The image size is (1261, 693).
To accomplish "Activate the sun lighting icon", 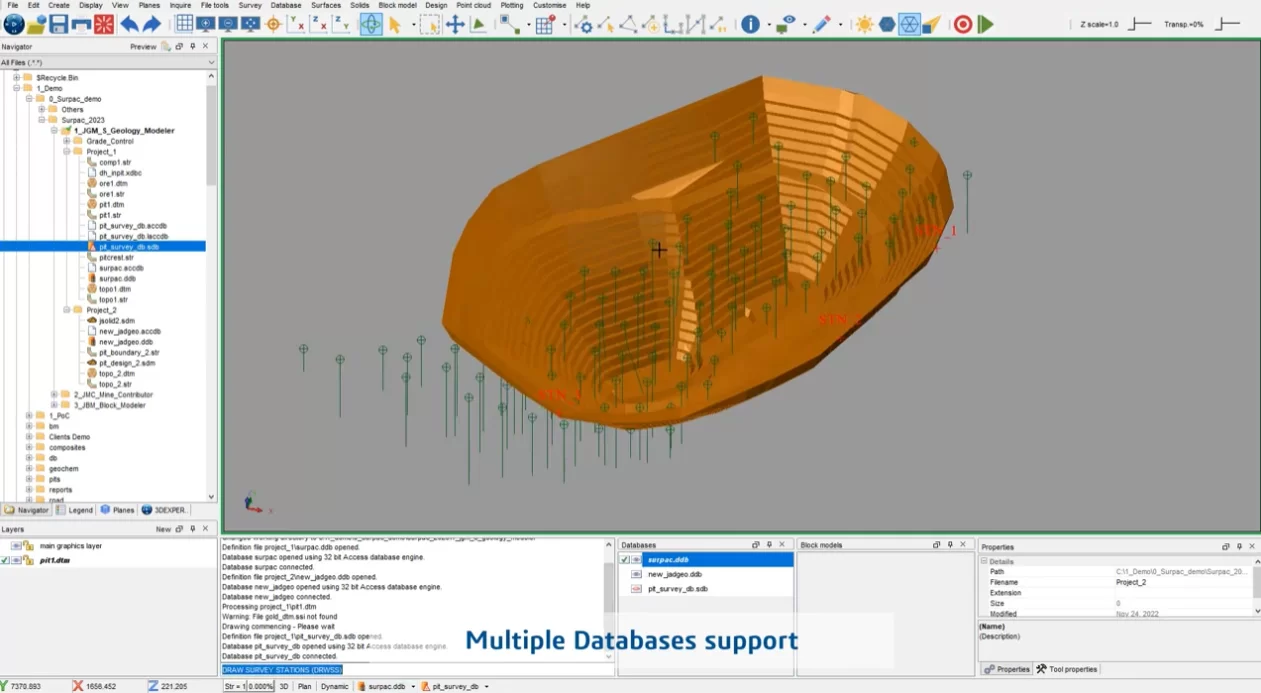I will click(x=864, y=25).
